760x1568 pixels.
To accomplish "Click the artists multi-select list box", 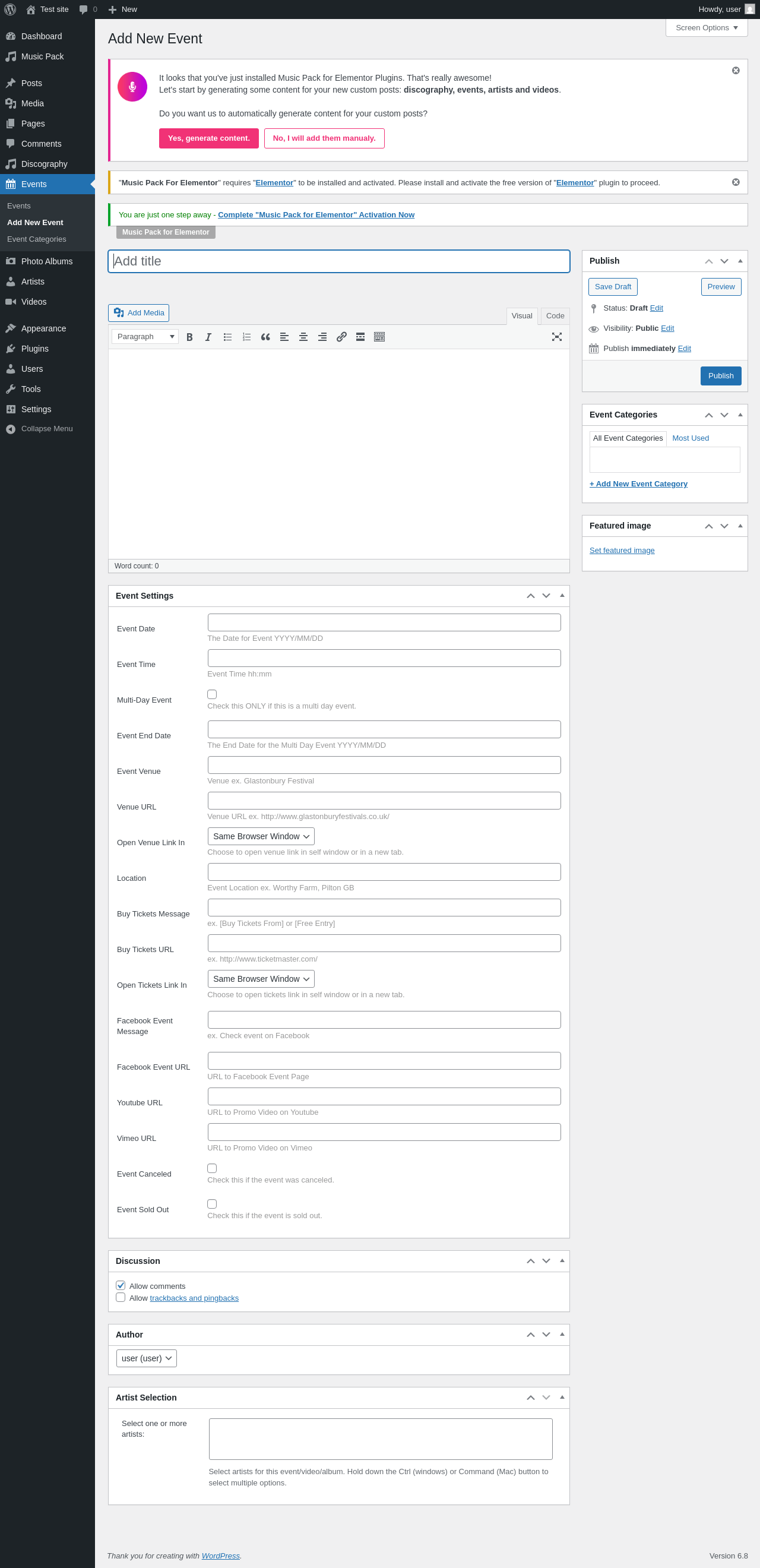I will click(381, 1439).
